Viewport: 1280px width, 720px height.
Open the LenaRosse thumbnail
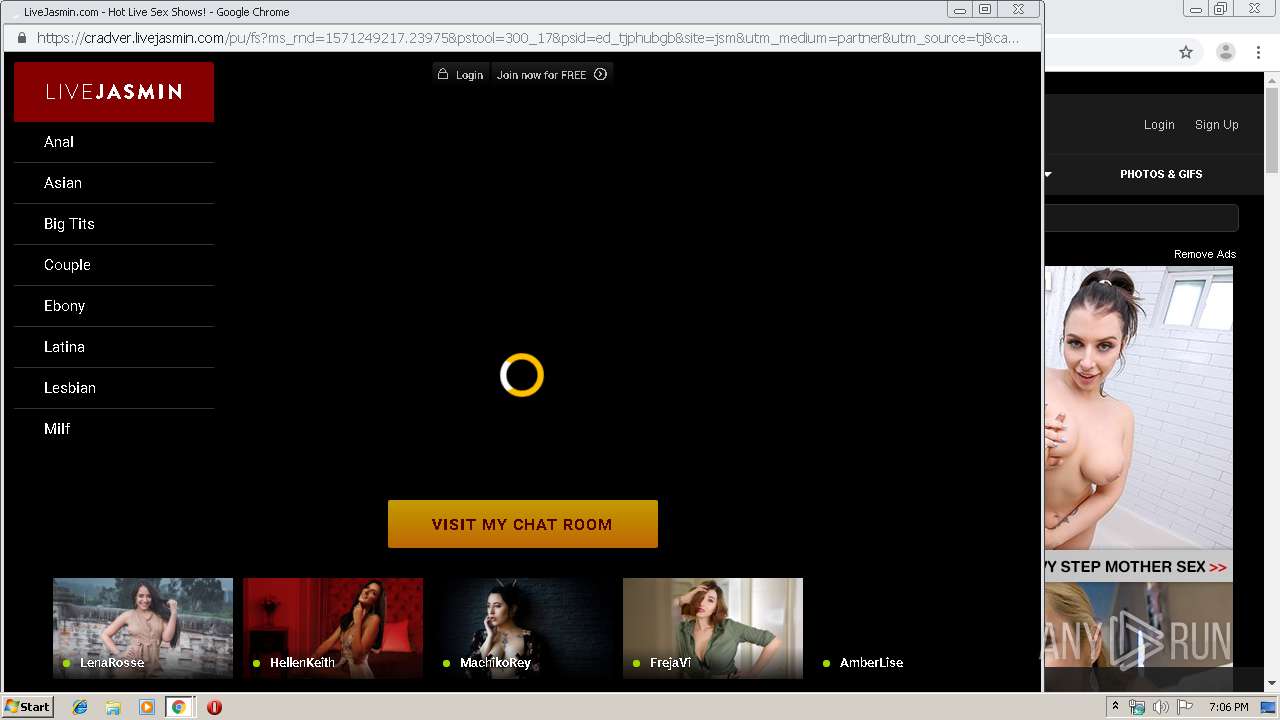click(x=143, y=628)
